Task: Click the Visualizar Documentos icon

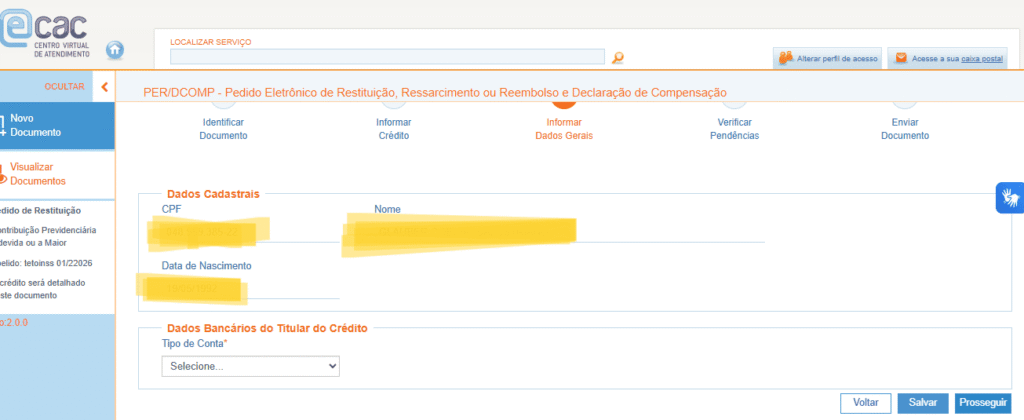Action: click(x=3, y=174)
